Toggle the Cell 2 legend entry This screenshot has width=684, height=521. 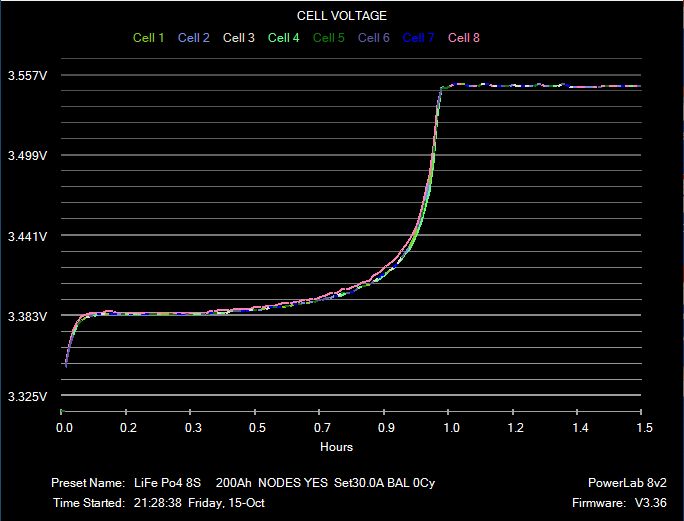click(193, 38)
